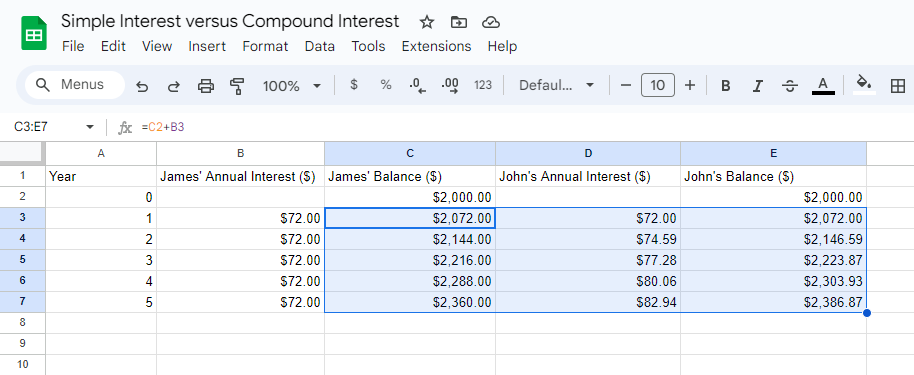Open the text color picker
The image size is (914, 375).
click(823, 86)
